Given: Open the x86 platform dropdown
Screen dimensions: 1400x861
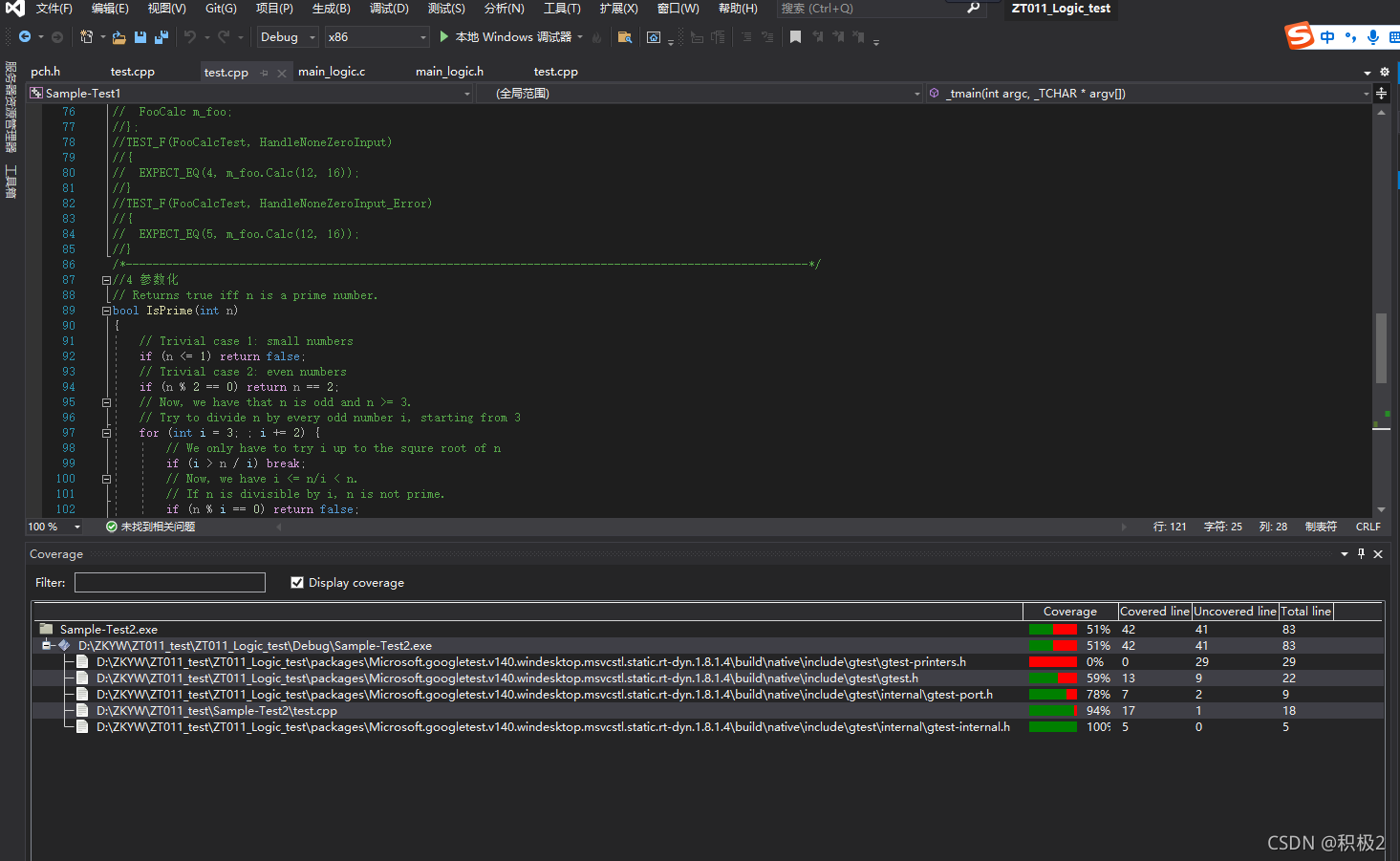Looking at the screenshot, I should coord(377,36).
